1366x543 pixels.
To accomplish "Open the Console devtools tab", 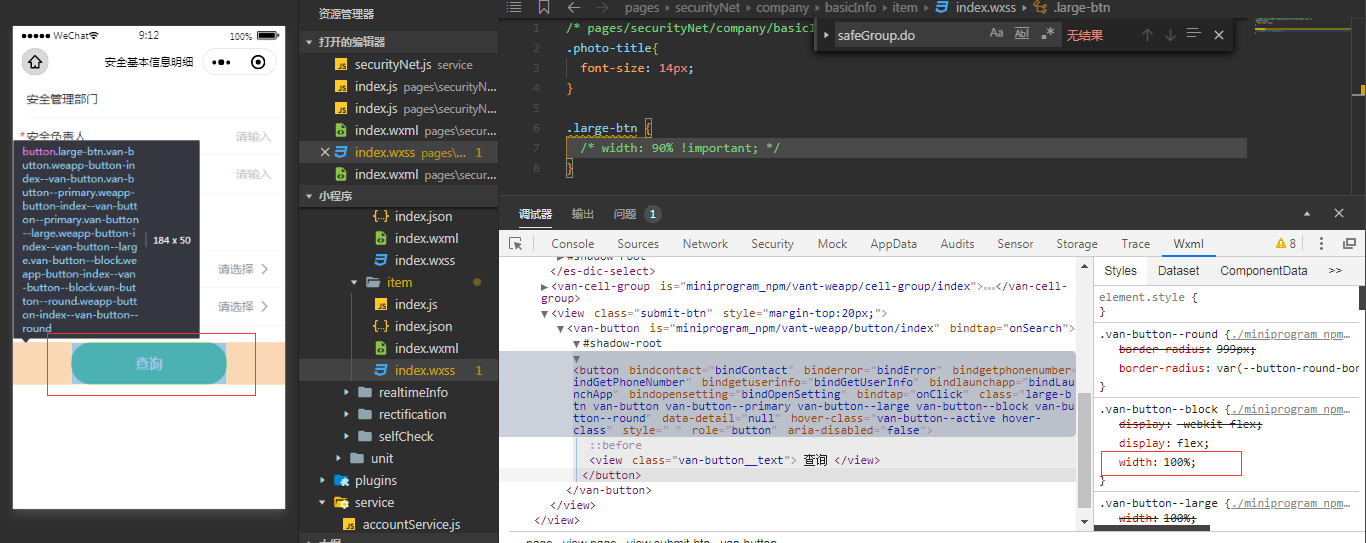I will click(573, 244).
